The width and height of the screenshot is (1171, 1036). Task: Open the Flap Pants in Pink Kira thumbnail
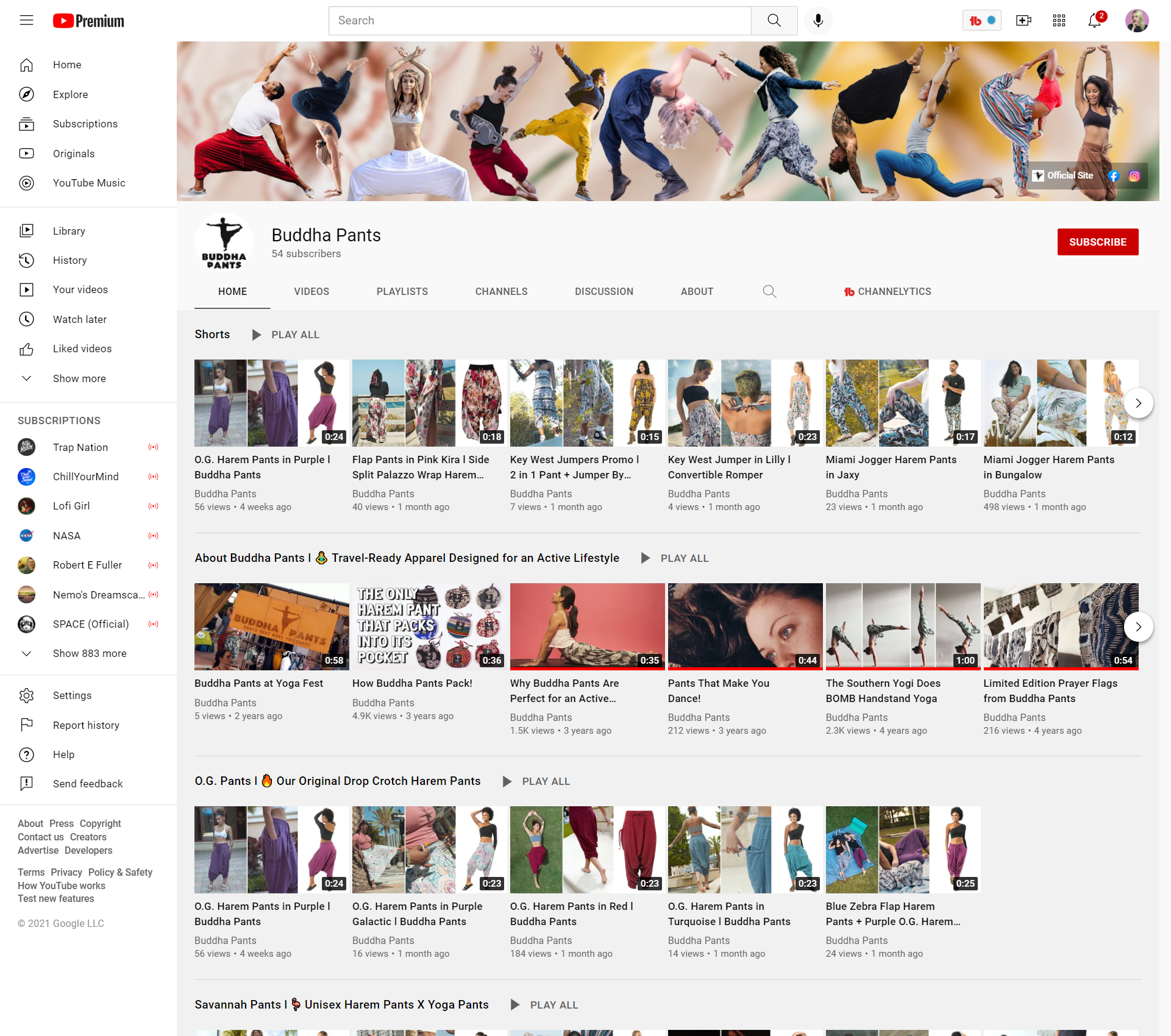point(429,403)
